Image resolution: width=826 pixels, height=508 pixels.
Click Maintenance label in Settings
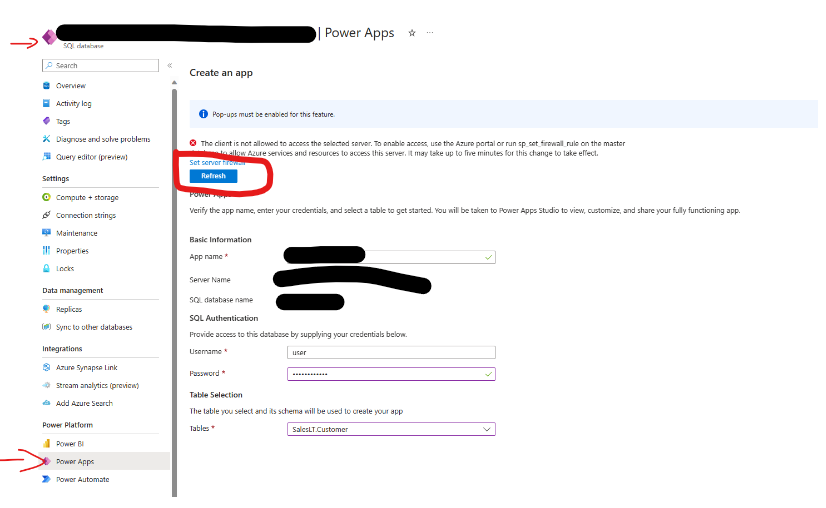tap(77, 233)
